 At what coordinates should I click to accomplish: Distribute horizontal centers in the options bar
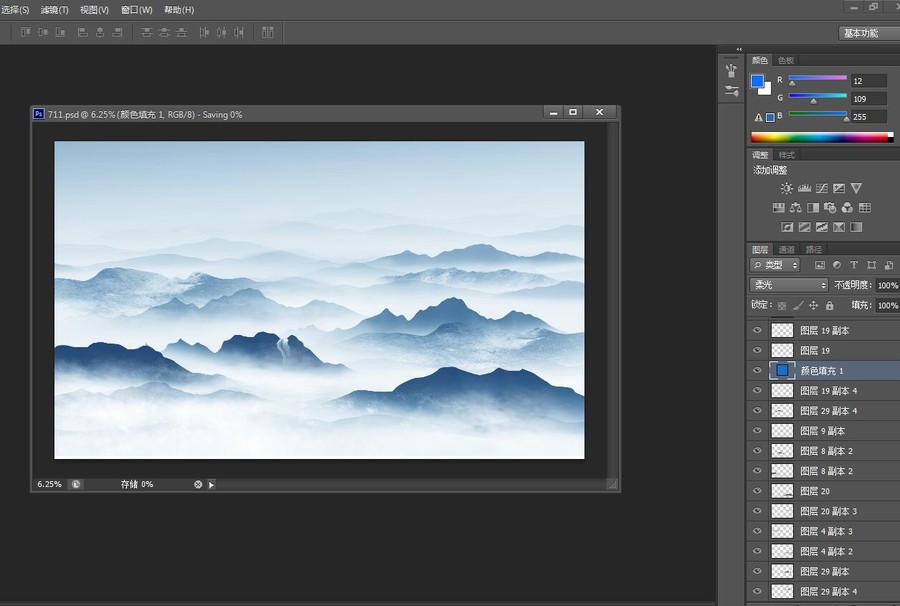pos(222,33)
